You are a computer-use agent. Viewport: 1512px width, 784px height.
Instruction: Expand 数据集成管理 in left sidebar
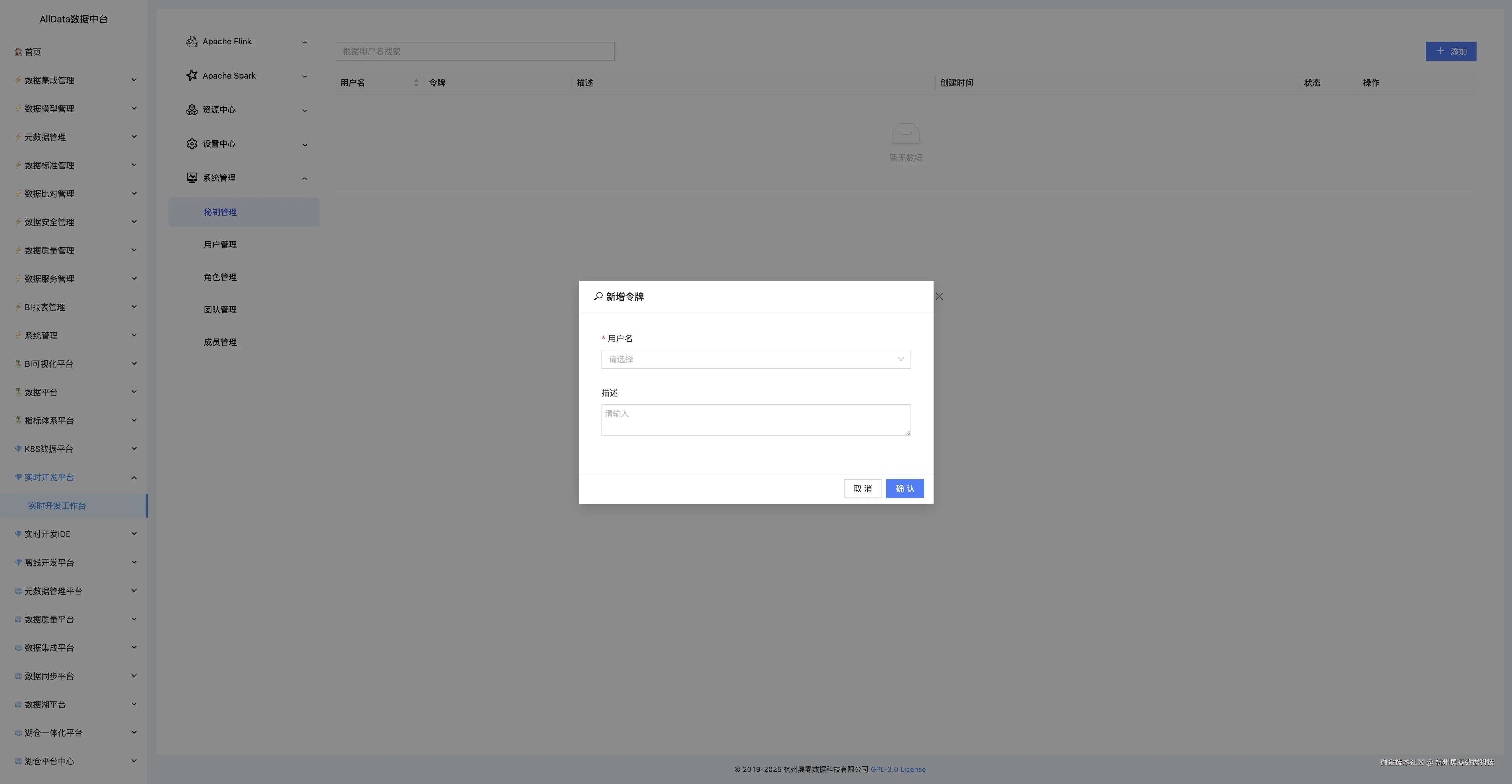134,80
